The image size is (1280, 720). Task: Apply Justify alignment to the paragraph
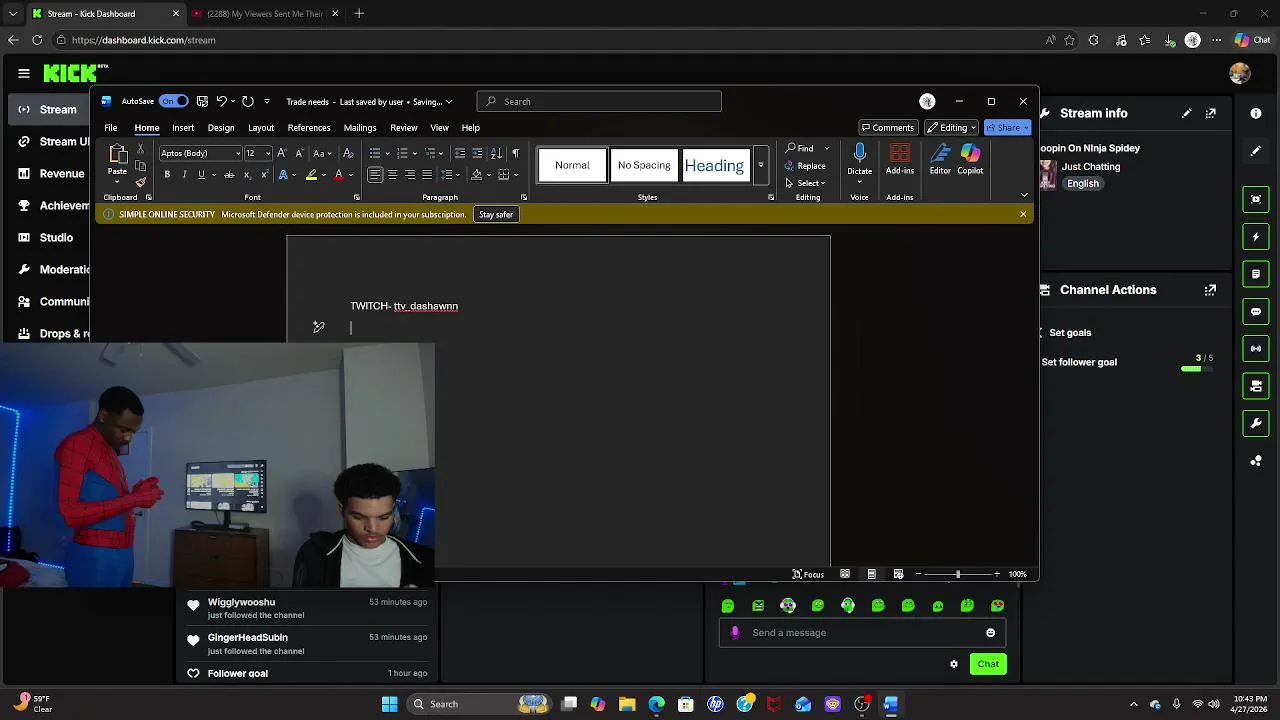(x=427, y=175)
